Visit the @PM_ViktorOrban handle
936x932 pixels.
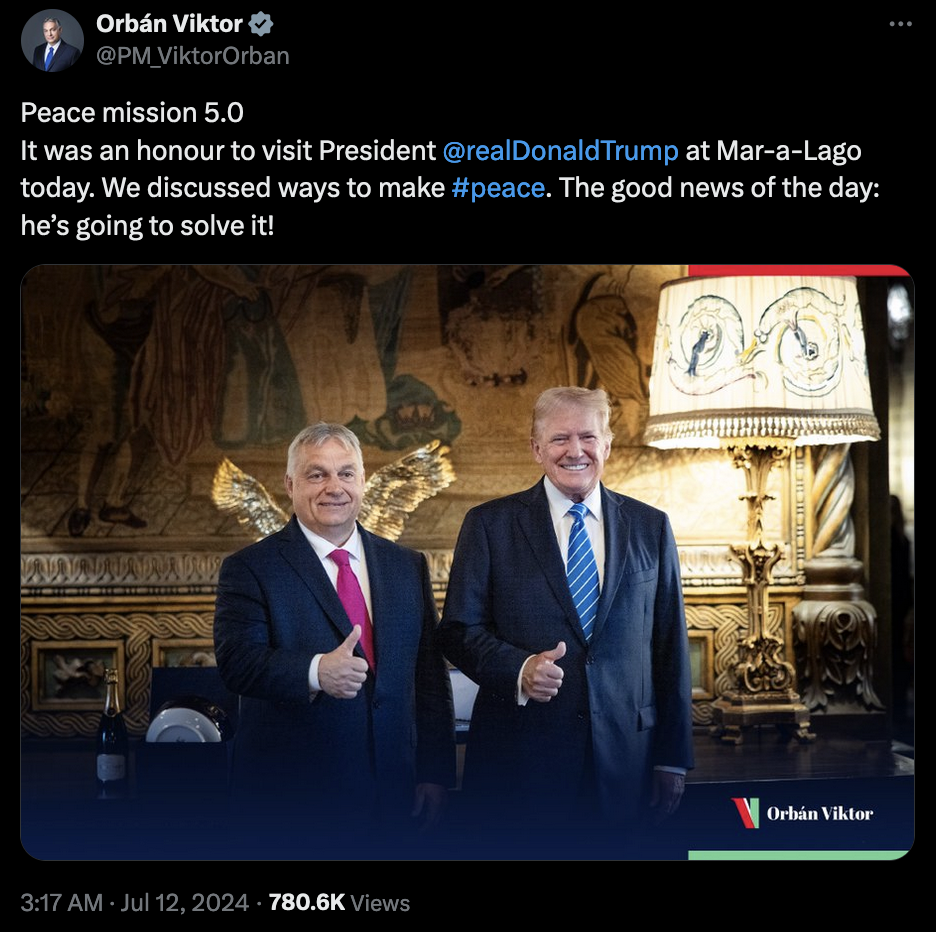193,56
